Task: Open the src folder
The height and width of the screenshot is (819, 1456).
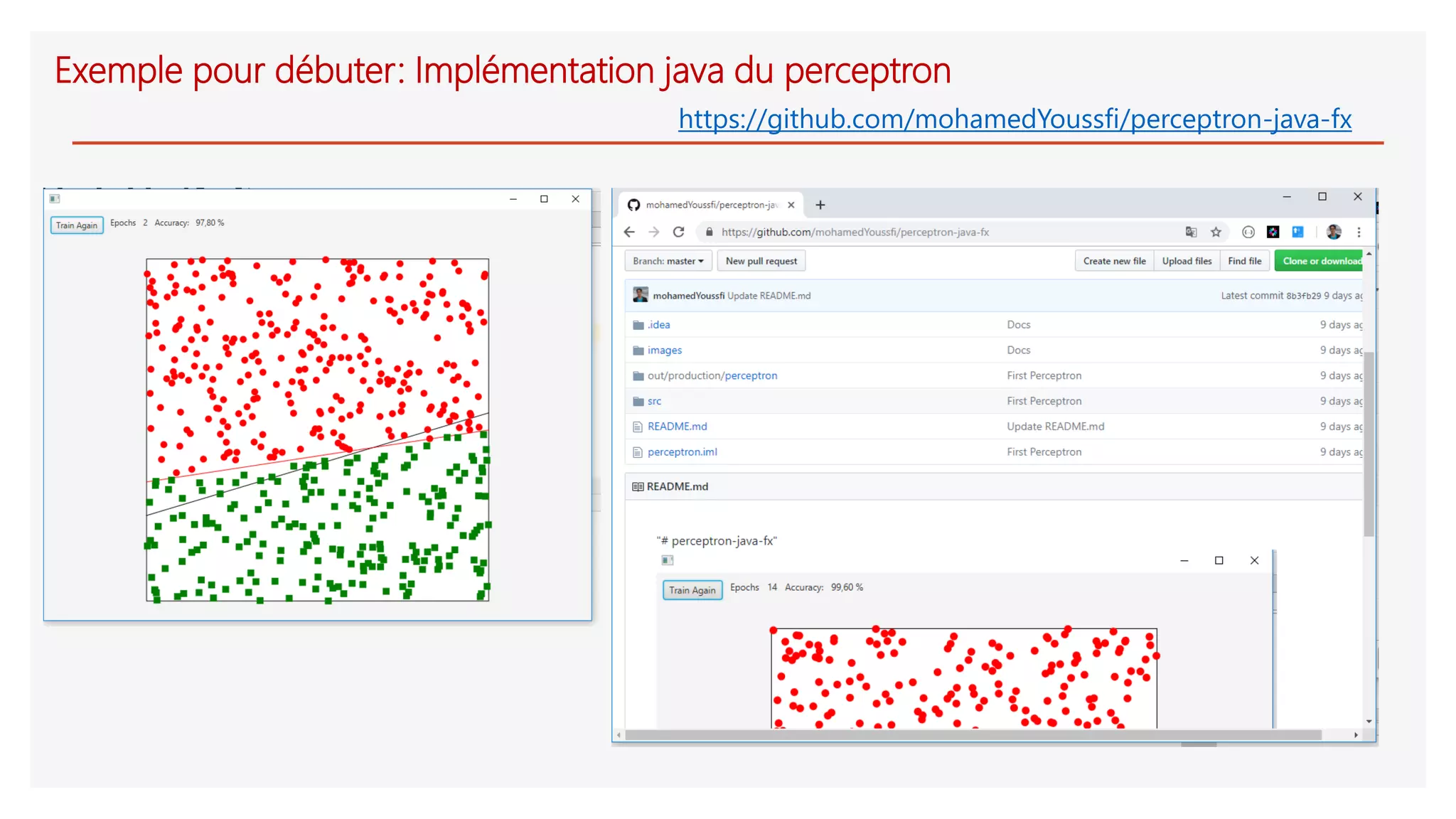Action: point(654,401)
